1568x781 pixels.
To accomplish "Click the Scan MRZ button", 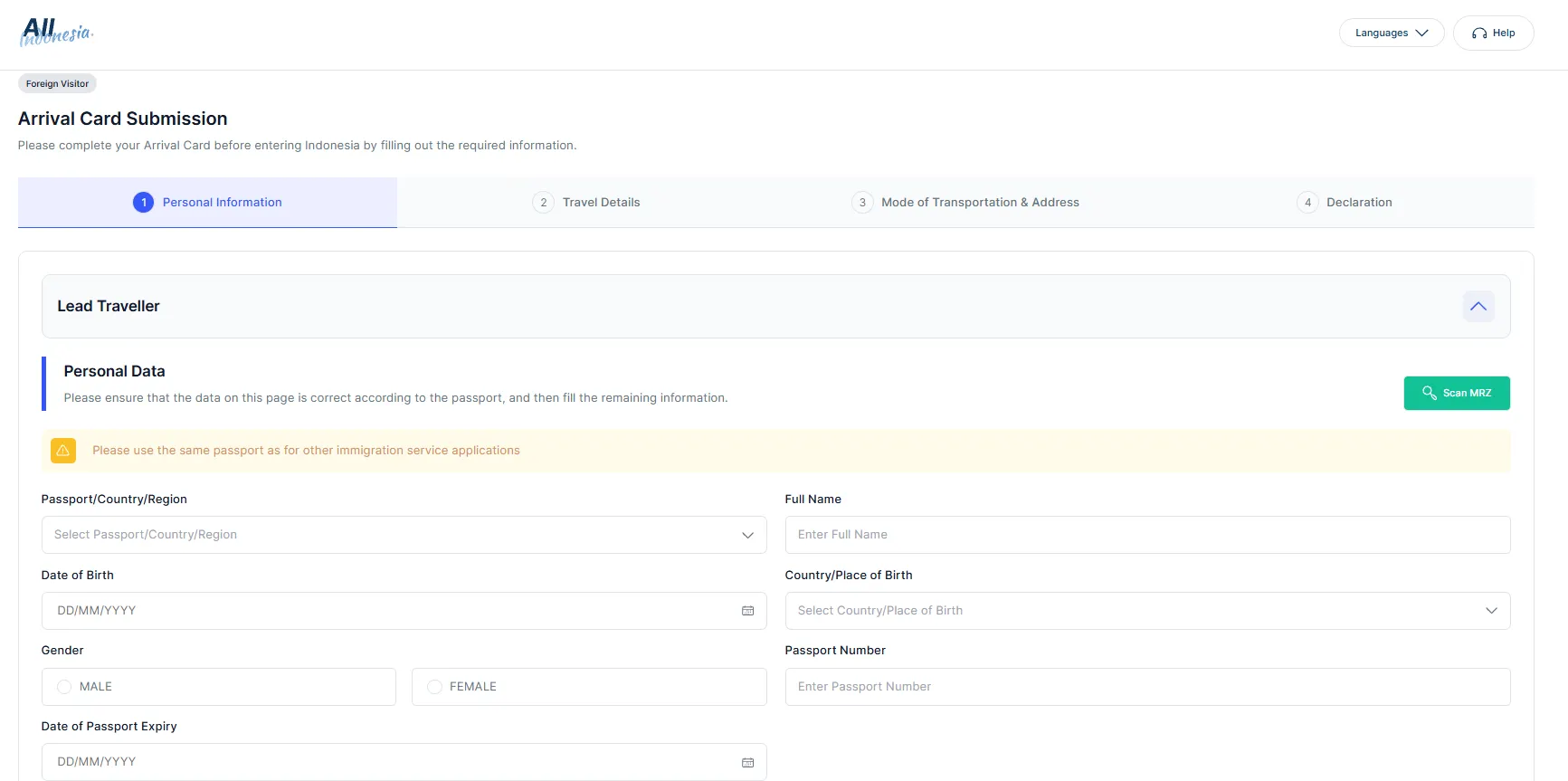I will [1457, 393].
